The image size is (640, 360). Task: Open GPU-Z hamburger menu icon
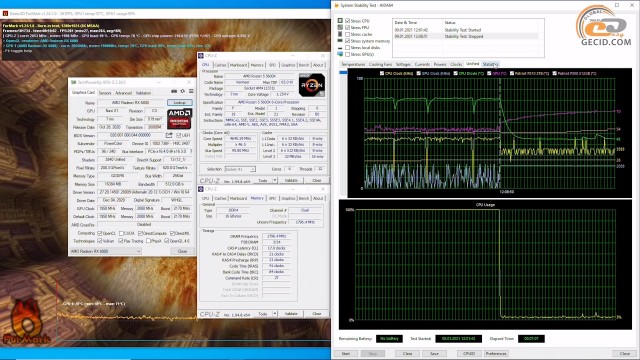click(x=191, y=91)
